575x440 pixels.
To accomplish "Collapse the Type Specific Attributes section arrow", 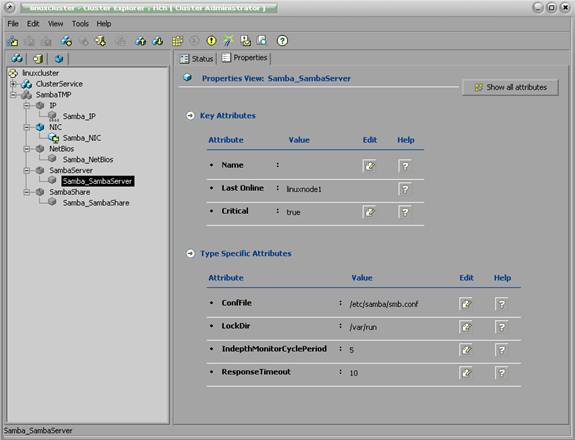I will pyautogui.click(x=190, y=254).
